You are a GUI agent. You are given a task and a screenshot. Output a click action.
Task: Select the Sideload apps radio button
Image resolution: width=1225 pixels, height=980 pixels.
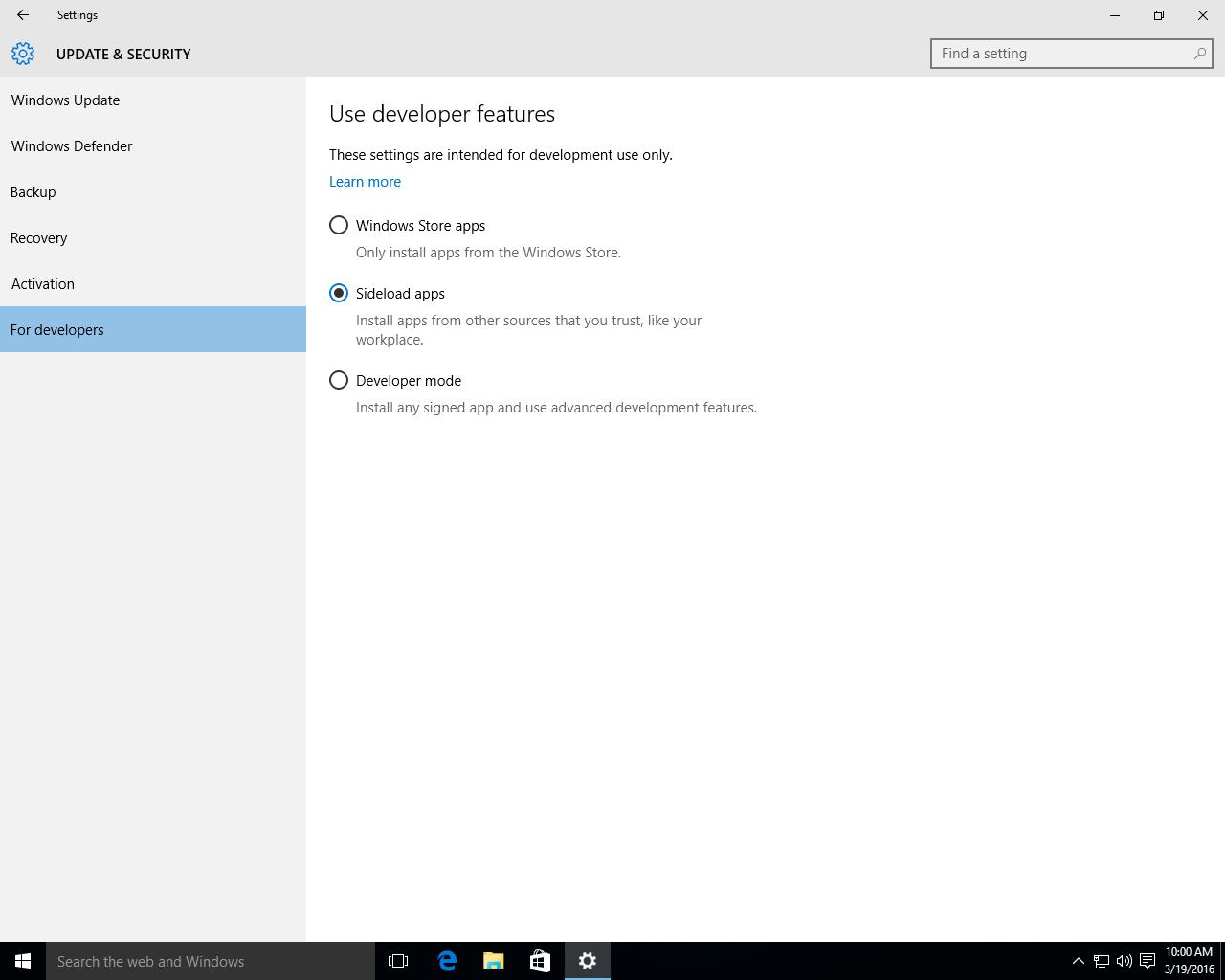click(x=339, y=293)
